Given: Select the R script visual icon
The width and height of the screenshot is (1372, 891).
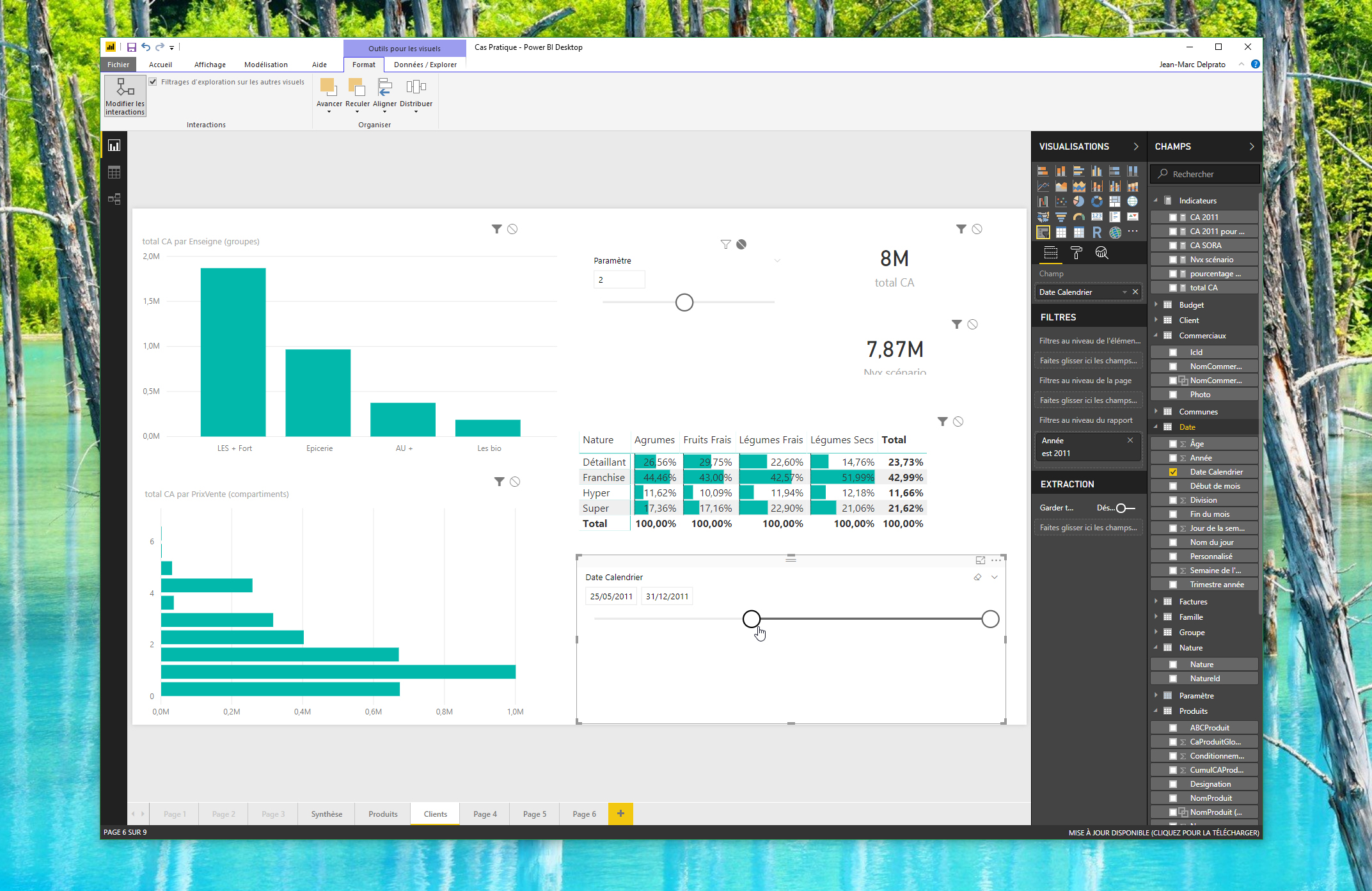Looking at the screenshot, I should tap(1096, 232).
